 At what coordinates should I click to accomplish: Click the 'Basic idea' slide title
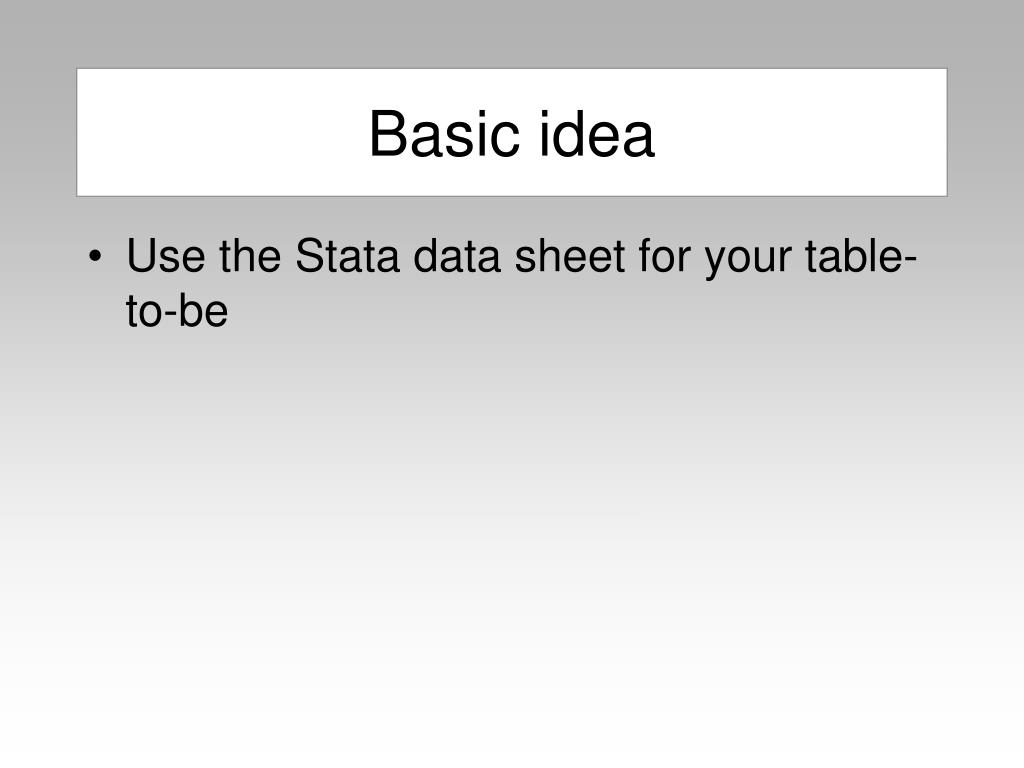coord(511,134)
